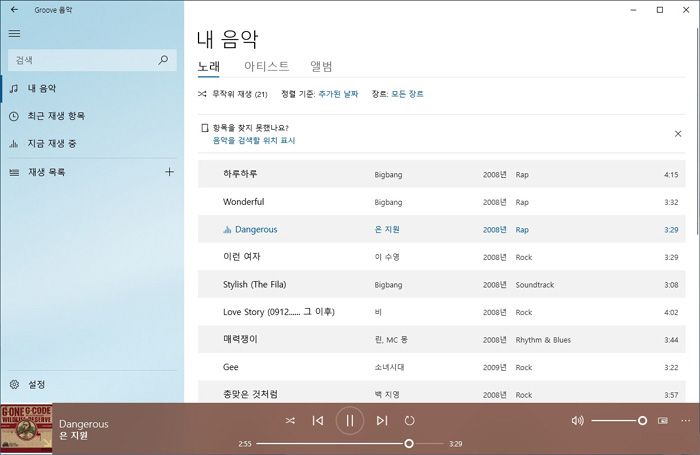This screenshot has width=700, height=455.
Task: Toggle shuffle in the player bar
Action: coord(290,421)
